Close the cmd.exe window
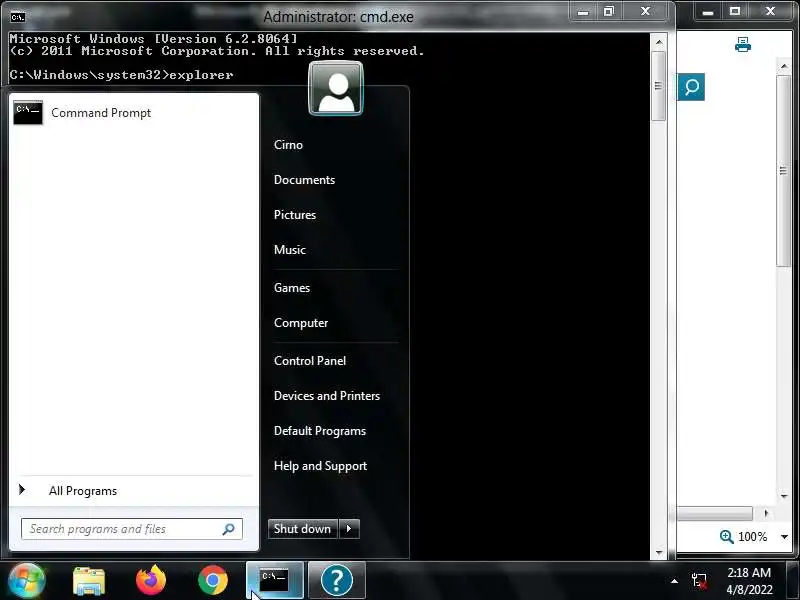The image size is (800, 600). tap(645, 12)
